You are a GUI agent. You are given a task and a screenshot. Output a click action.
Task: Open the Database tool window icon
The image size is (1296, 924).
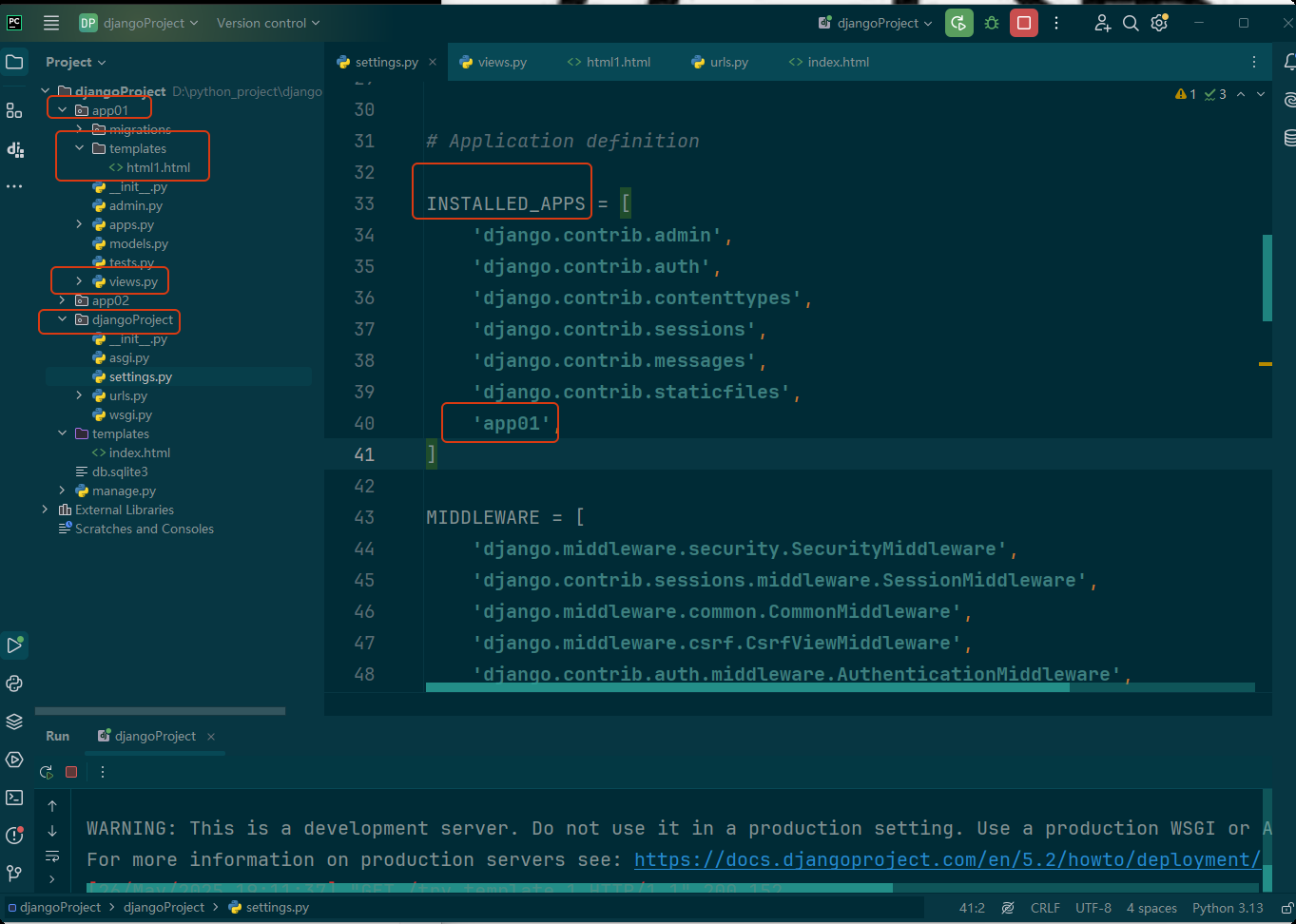1289,138
